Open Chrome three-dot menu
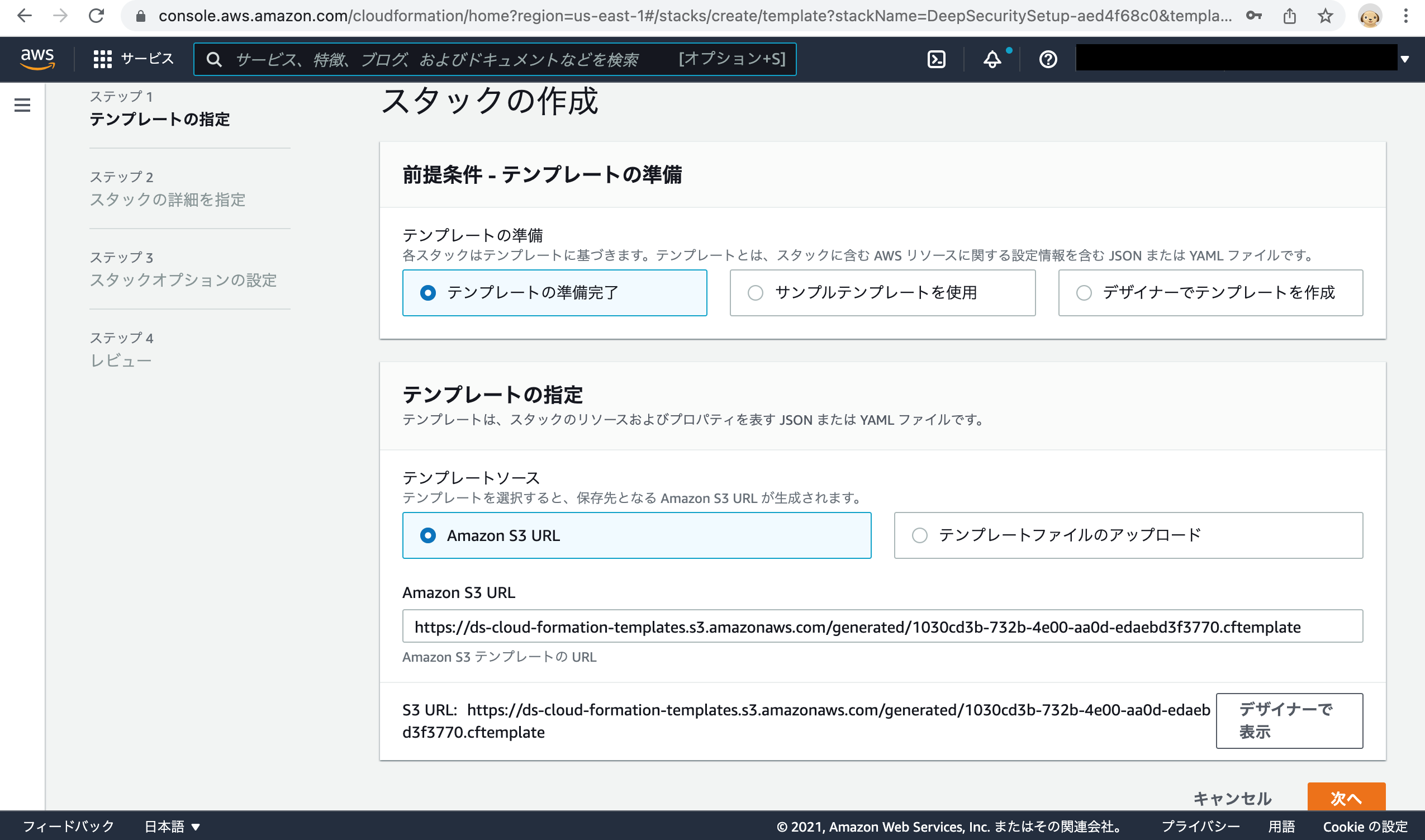 1406,16
